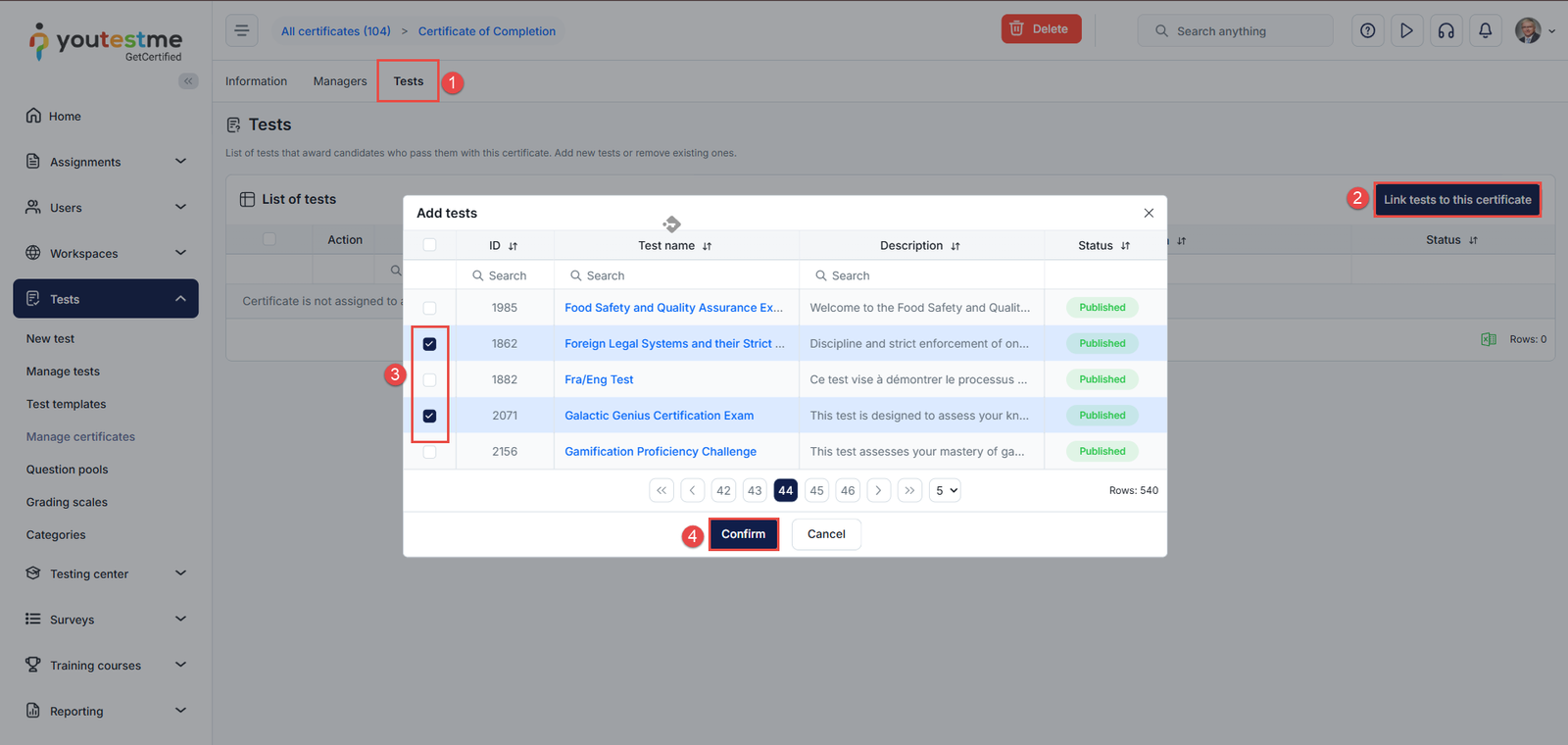Open rows-per-page dropdown showing 5
The width and height of the screenshot is (1568, 745).
coord(946,490)
